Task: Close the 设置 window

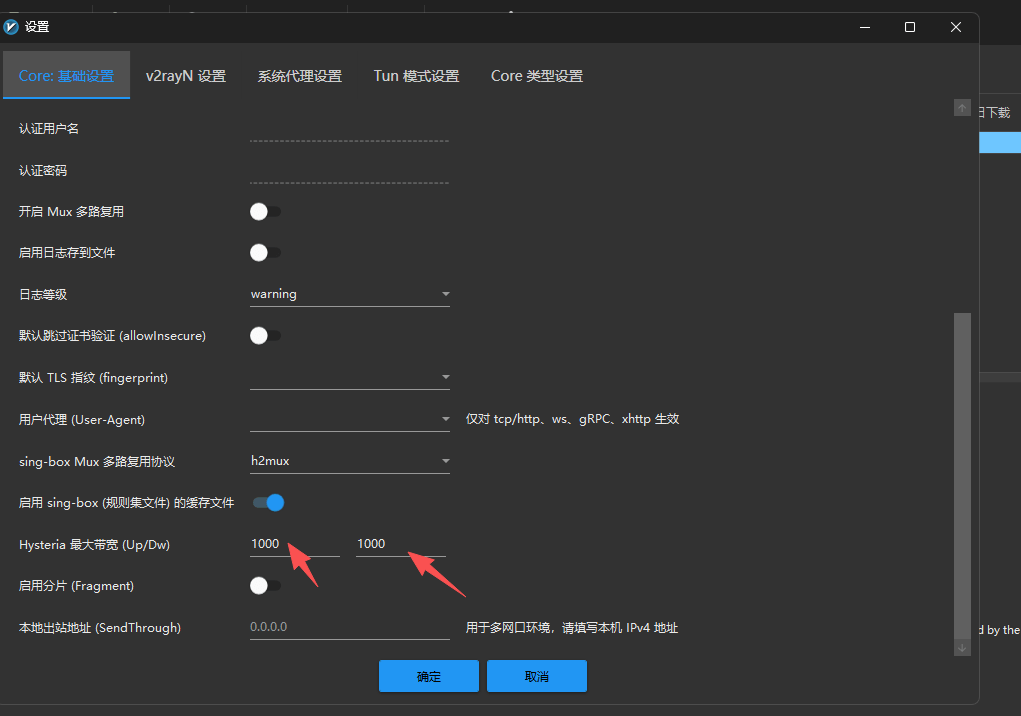Action: (x=955, y=27)
